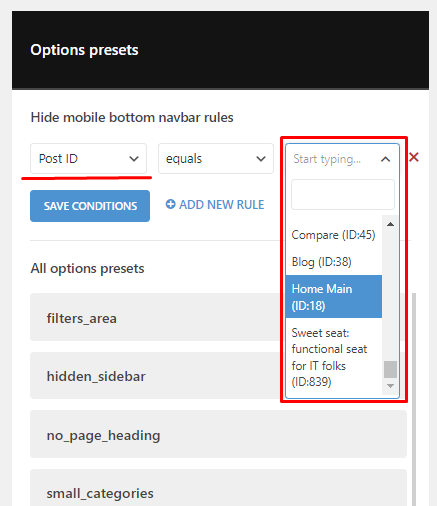The height and width of the screenshot is (506, 437).
Task: Focus the search field inside dropdown
Action: coord(343,195)
